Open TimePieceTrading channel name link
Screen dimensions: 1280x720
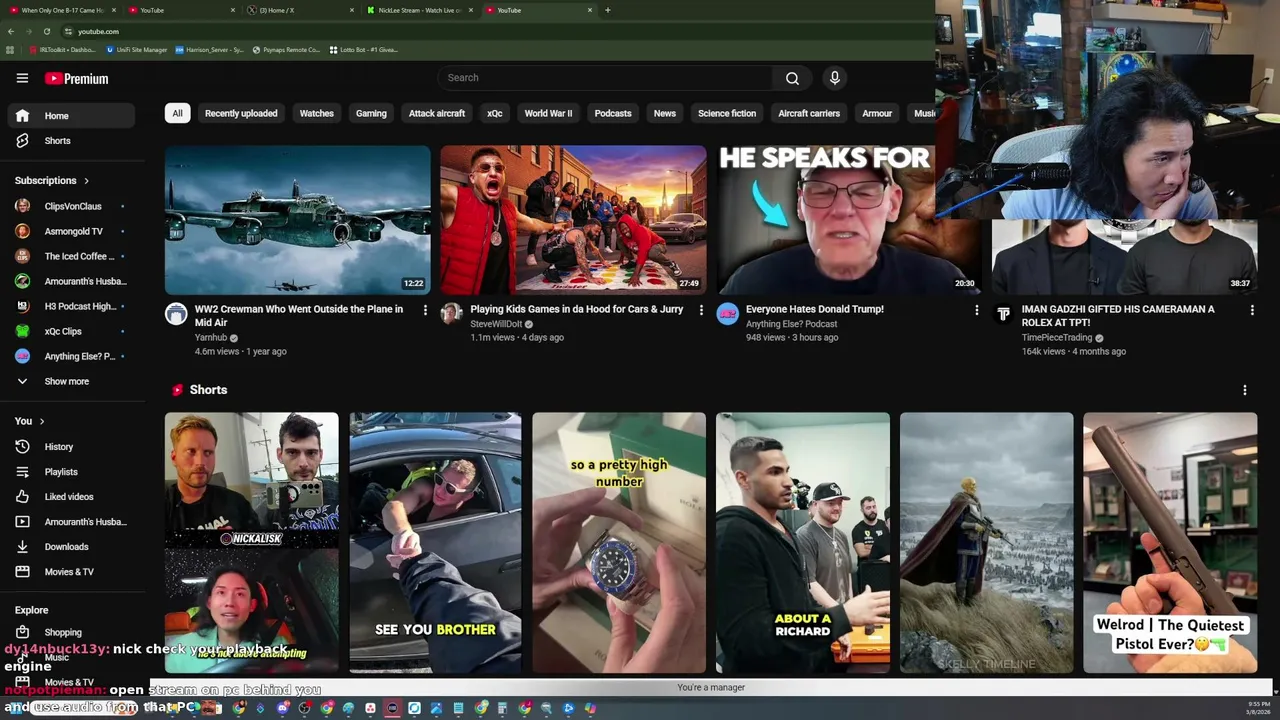pos(1057,338)
